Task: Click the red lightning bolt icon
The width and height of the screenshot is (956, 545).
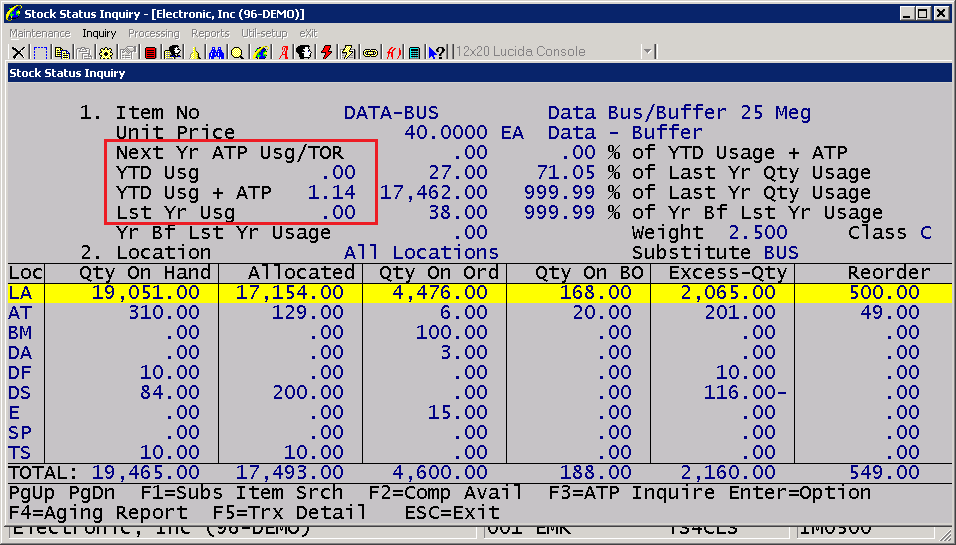Action: [326, 52]
